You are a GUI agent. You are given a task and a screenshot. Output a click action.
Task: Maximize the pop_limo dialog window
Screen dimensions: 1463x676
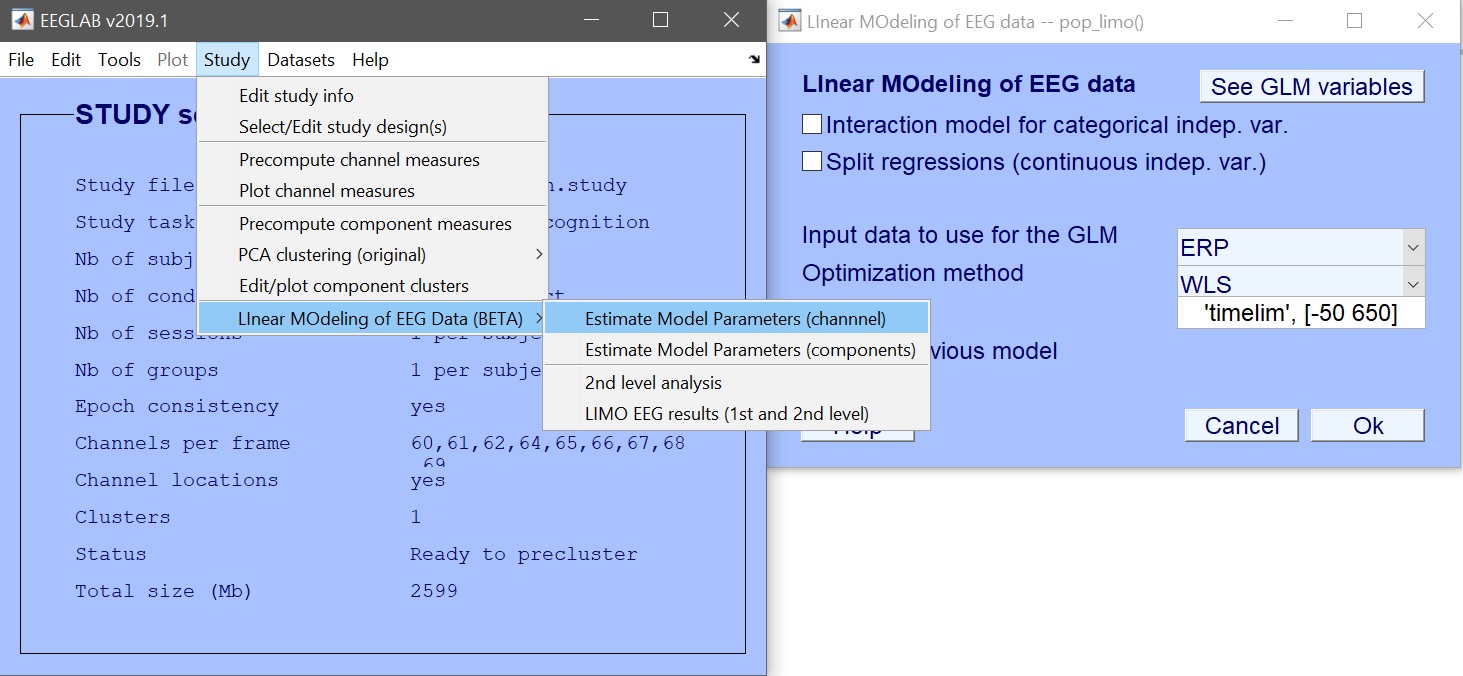click(1355, 21)
